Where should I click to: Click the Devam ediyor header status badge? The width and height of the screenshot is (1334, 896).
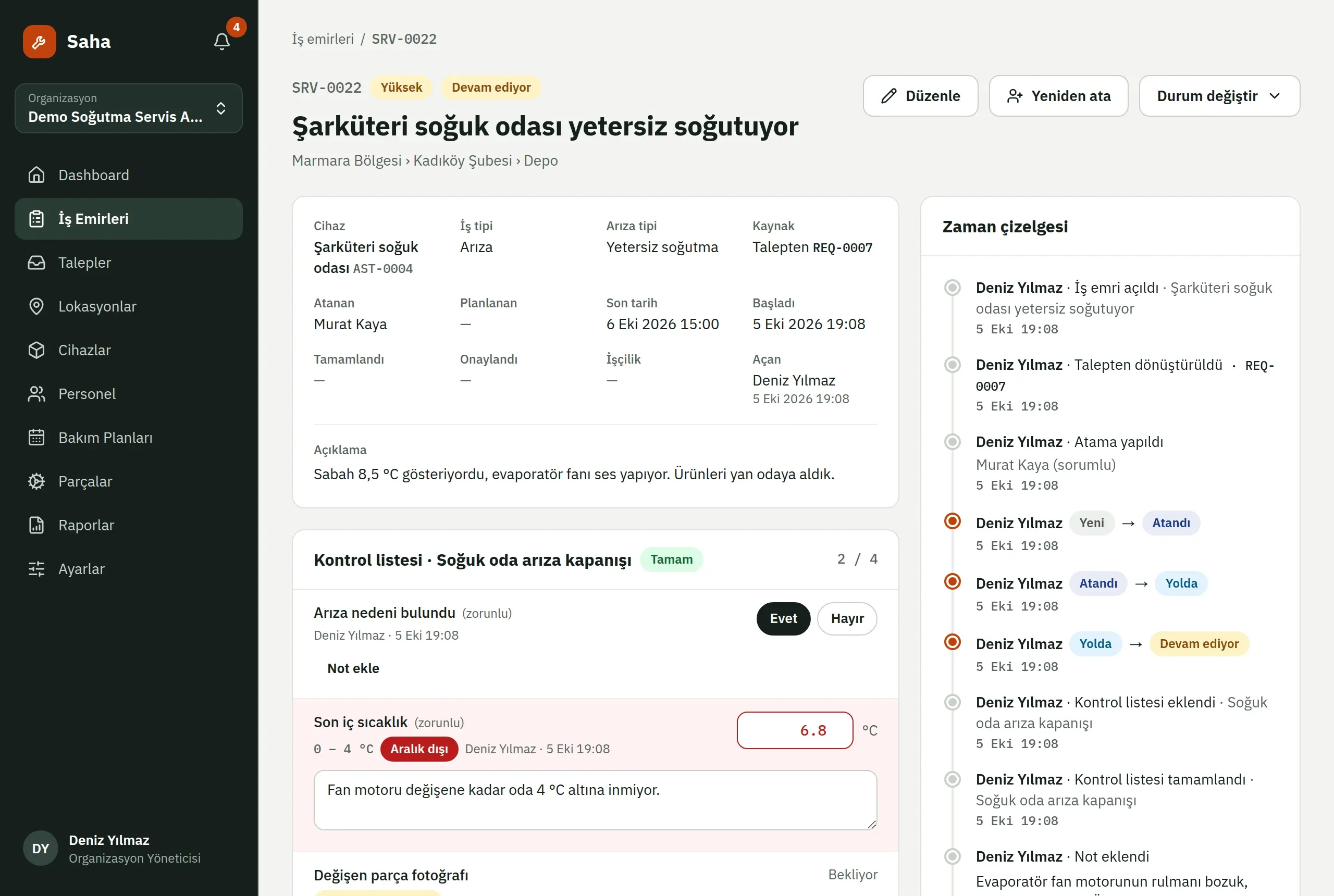pos(491,88)
